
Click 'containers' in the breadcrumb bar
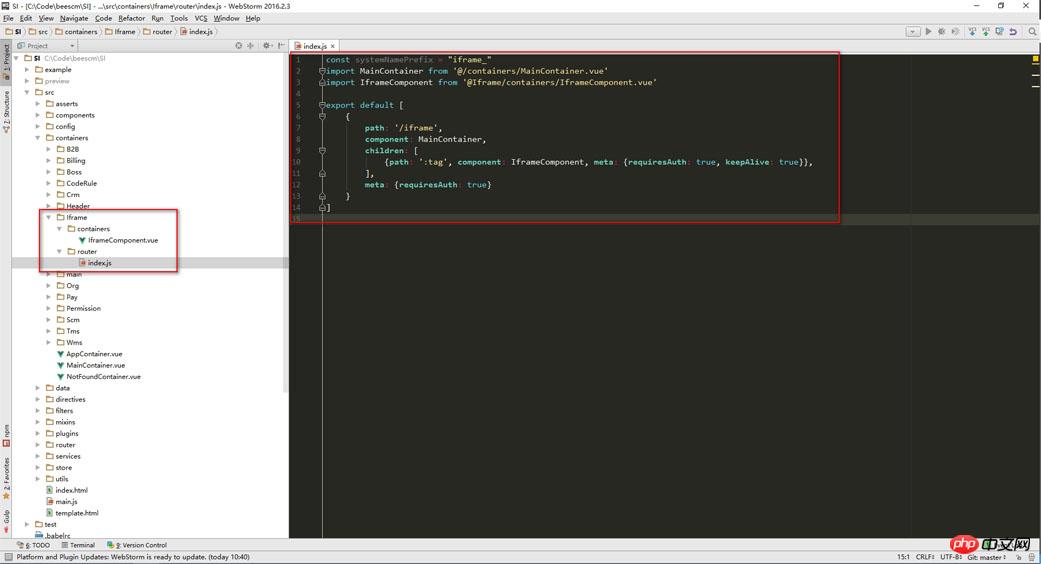coord(81,32)
